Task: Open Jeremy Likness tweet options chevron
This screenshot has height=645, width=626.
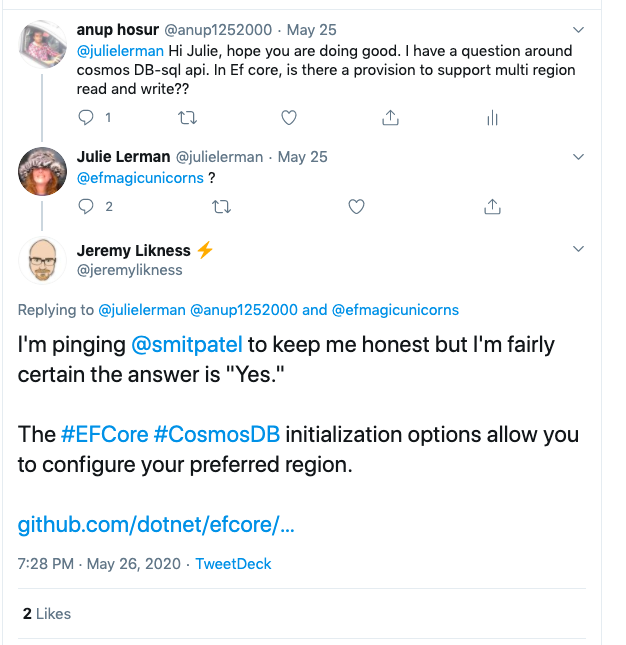Action: click(578, 249)
